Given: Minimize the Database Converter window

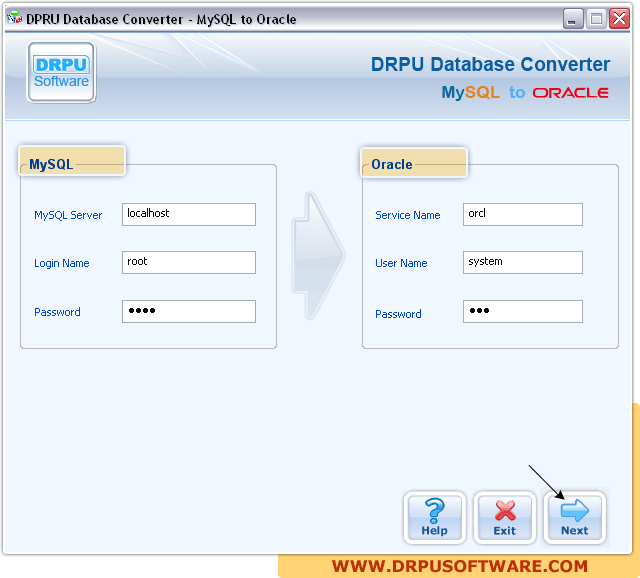Looking at the screenshot, I should pos(573,18).
